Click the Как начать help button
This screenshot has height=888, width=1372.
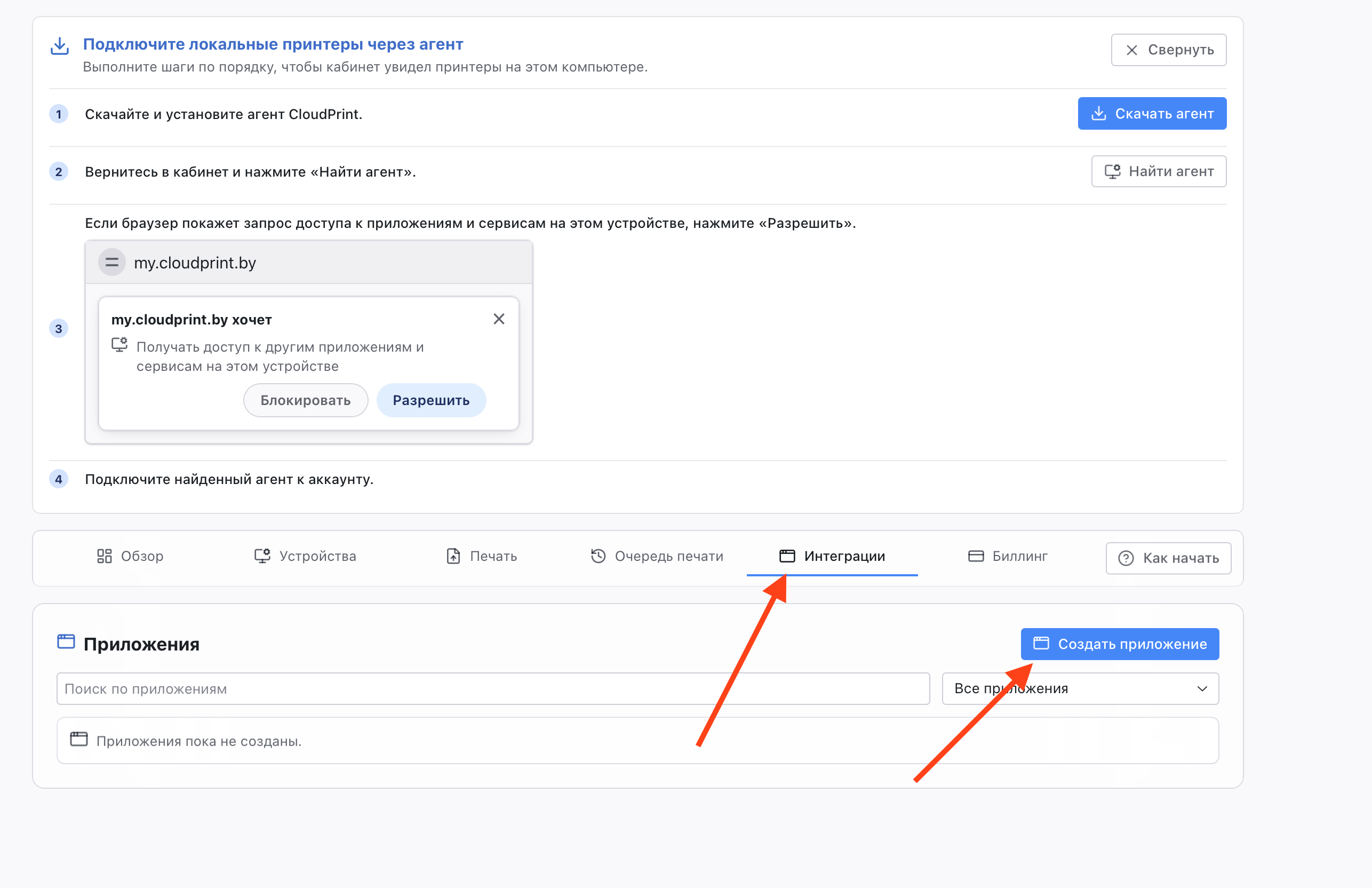pos(1168,558)
